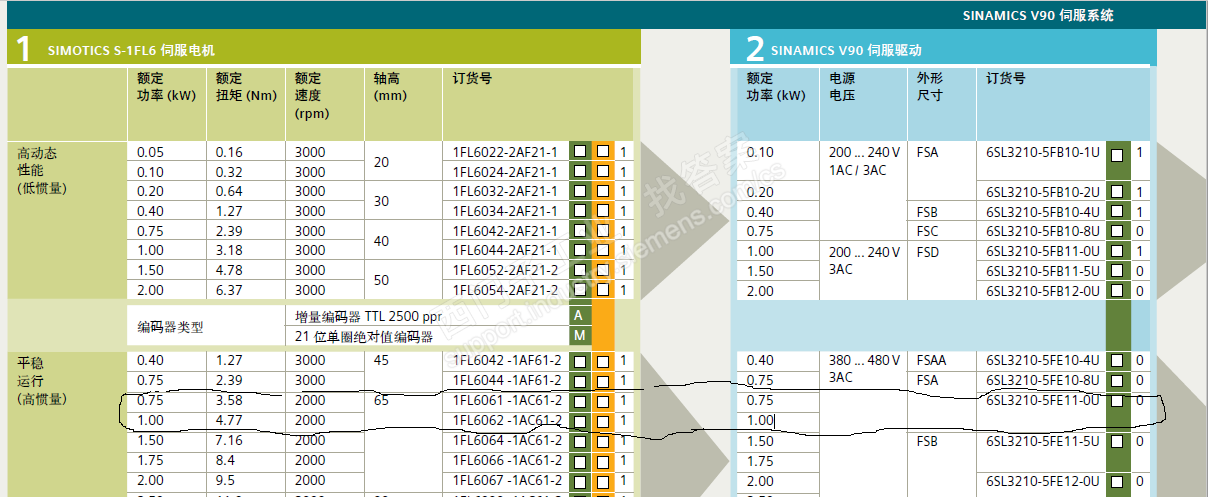The width and height of the screenshot is (1208, 497).
Task: Click the frame size 'FSC' cell
Action: [928, 231]
